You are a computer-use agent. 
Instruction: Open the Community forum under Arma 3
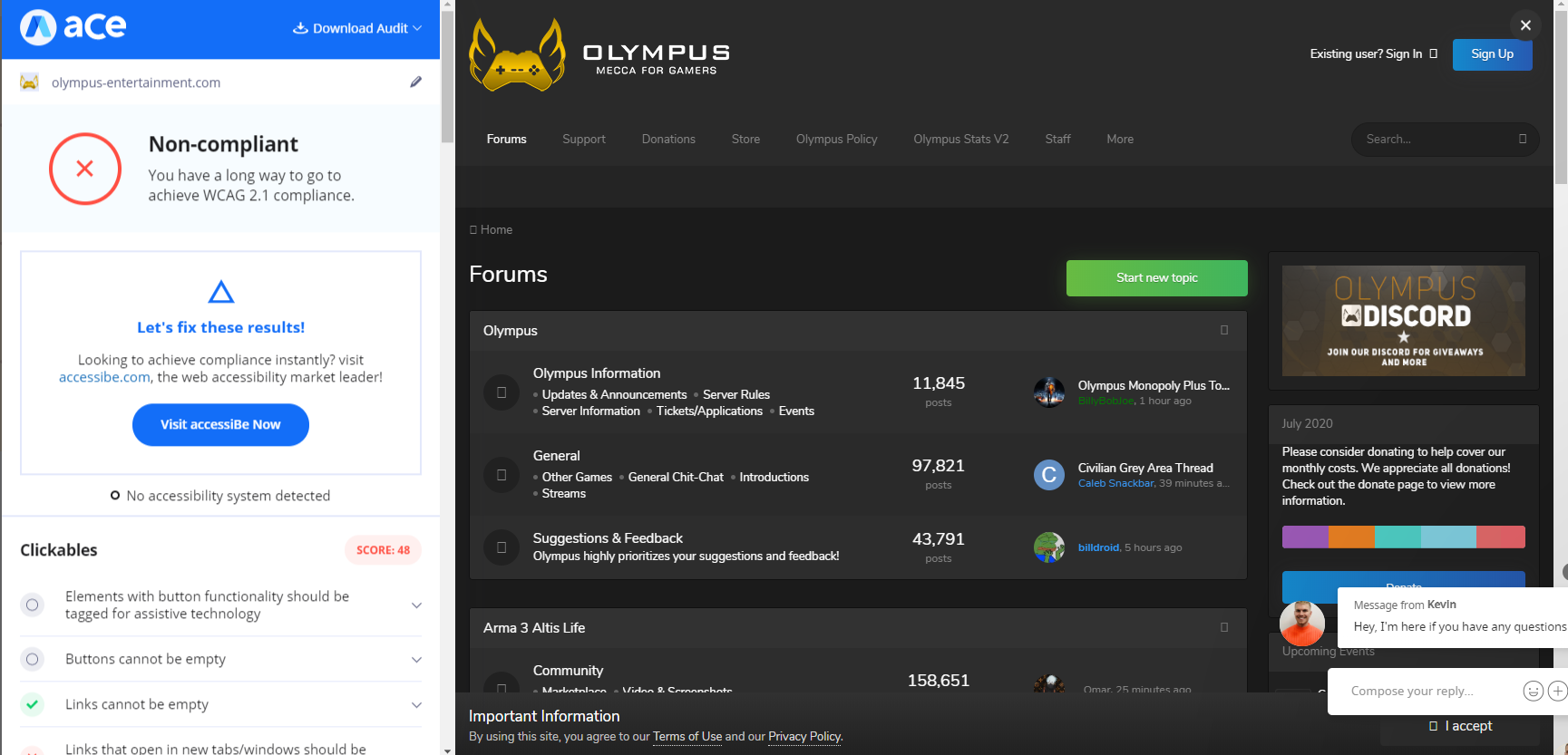click(568, 671)
